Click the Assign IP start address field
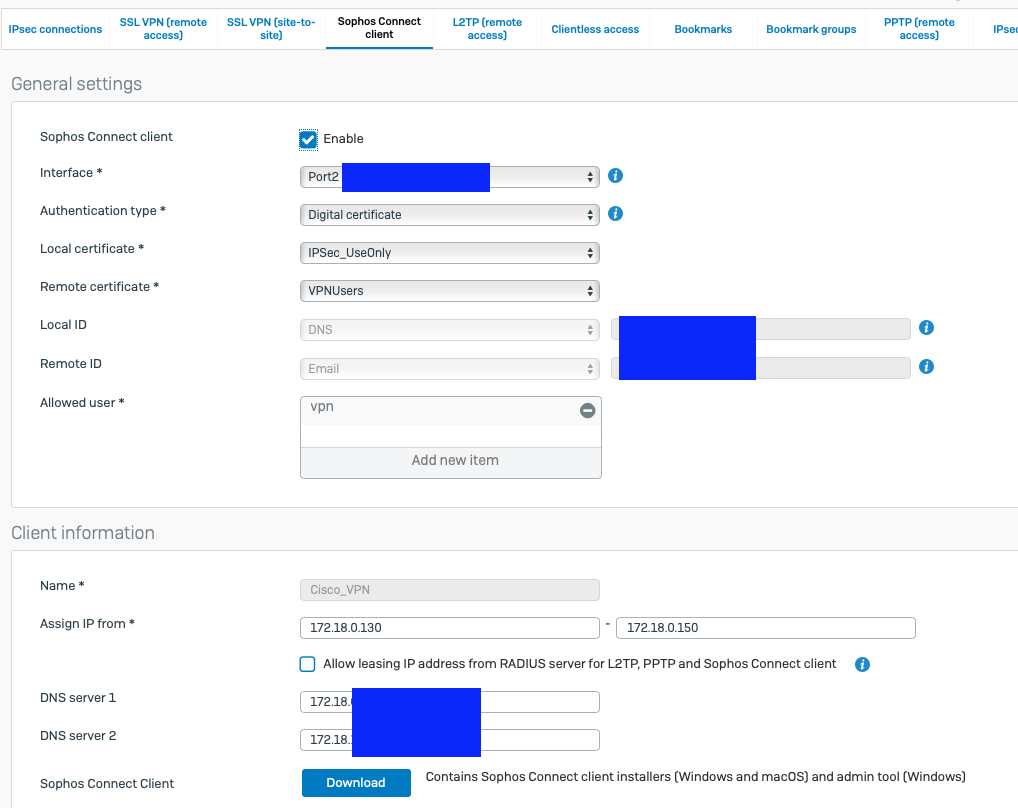The height and width of the screenshot is (808, 1018). click(x=449, y=628)
